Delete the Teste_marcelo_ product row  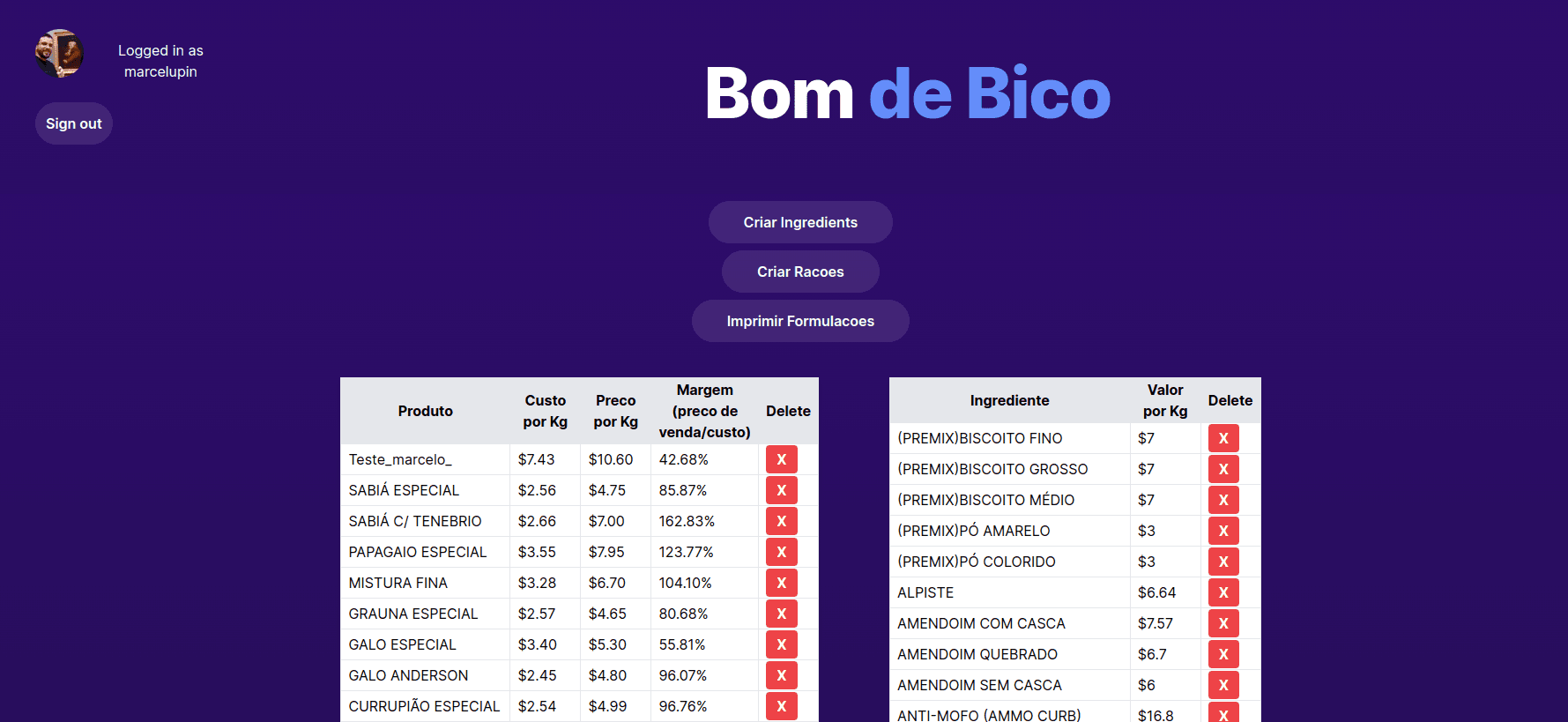[781, 459]
